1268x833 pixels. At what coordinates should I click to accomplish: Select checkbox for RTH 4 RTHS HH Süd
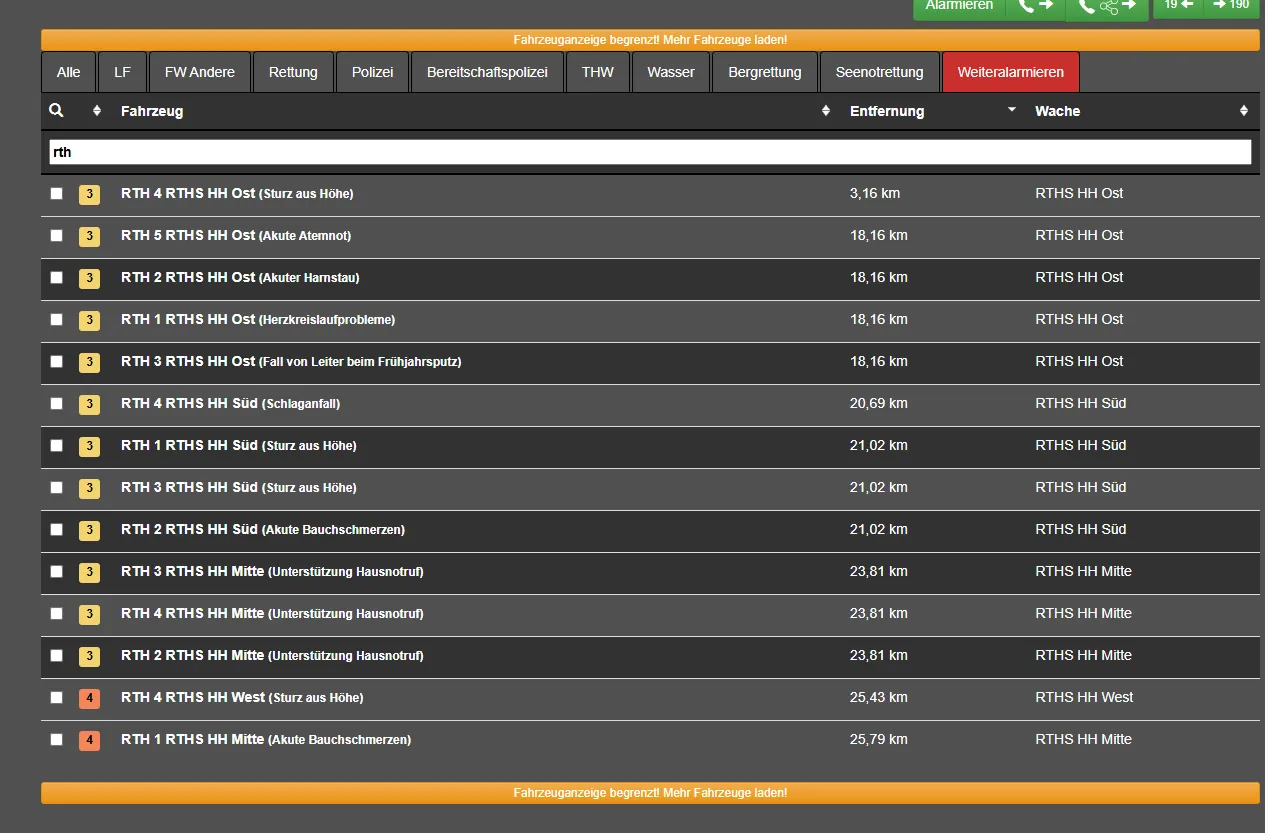57,404
